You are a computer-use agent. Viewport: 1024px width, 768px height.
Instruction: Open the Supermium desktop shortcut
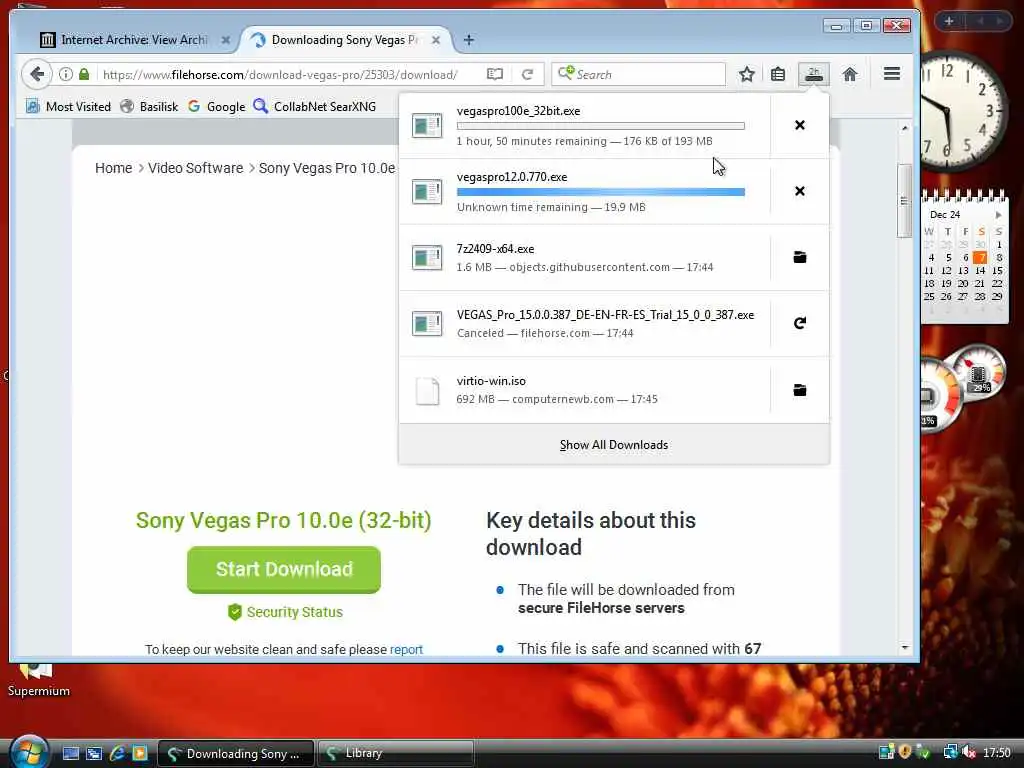[38, 679]
